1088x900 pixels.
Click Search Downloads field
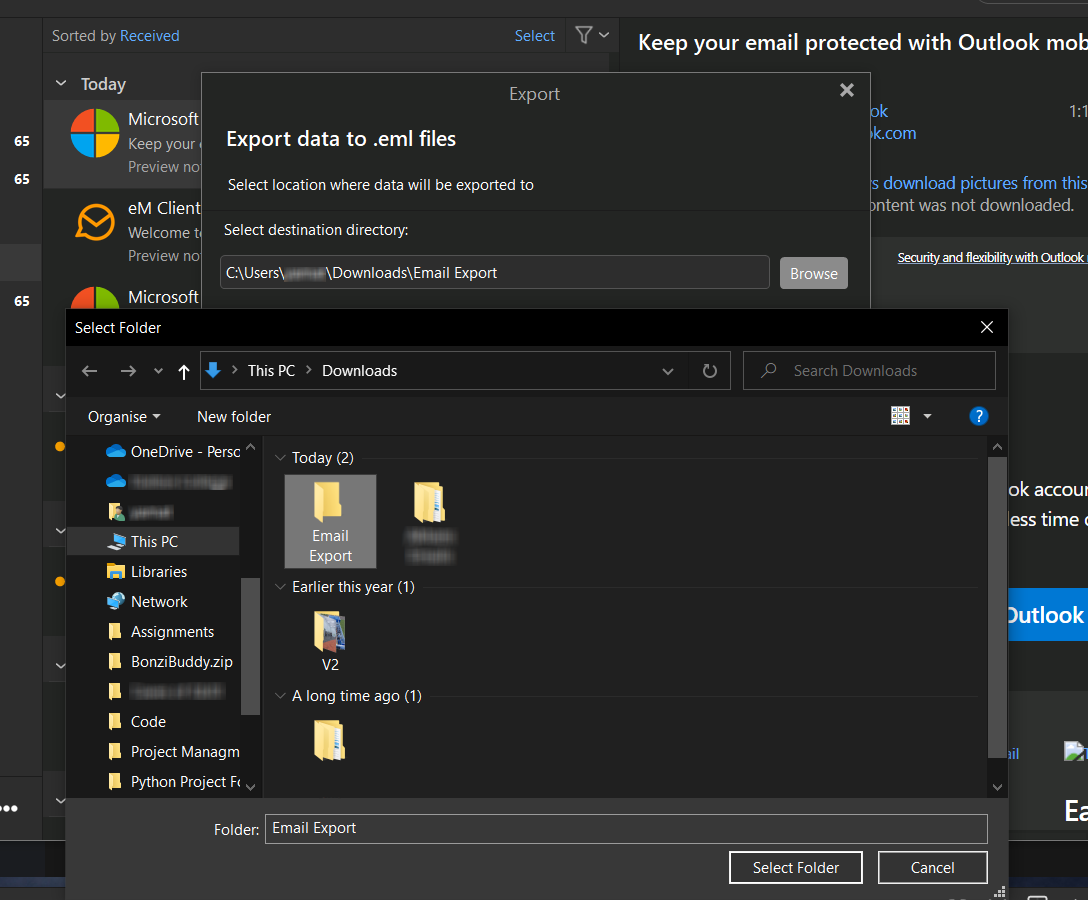pyautogui.click(x=869, y=371)
